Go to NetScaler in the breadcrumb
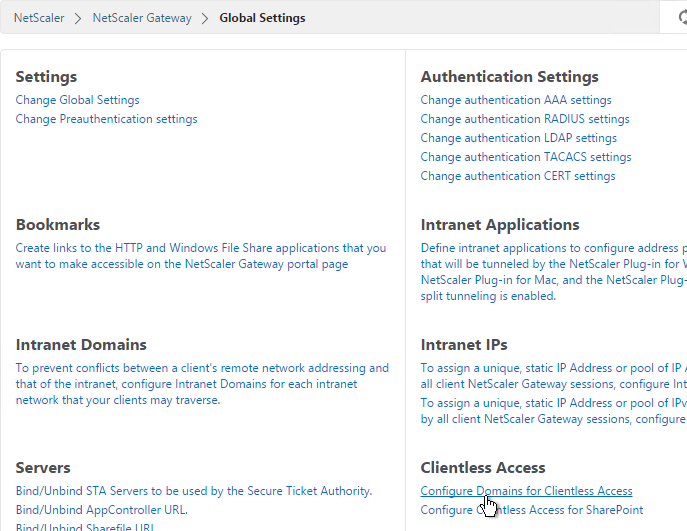 pyautogui.click(x=39, y=18)
